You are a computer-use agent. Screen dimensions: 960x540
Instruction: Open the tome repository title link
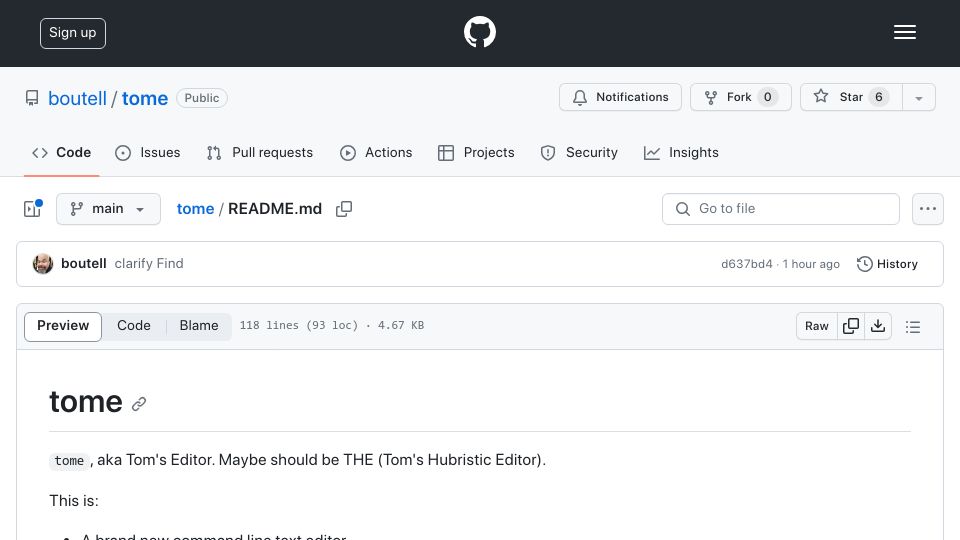point(144,98)
